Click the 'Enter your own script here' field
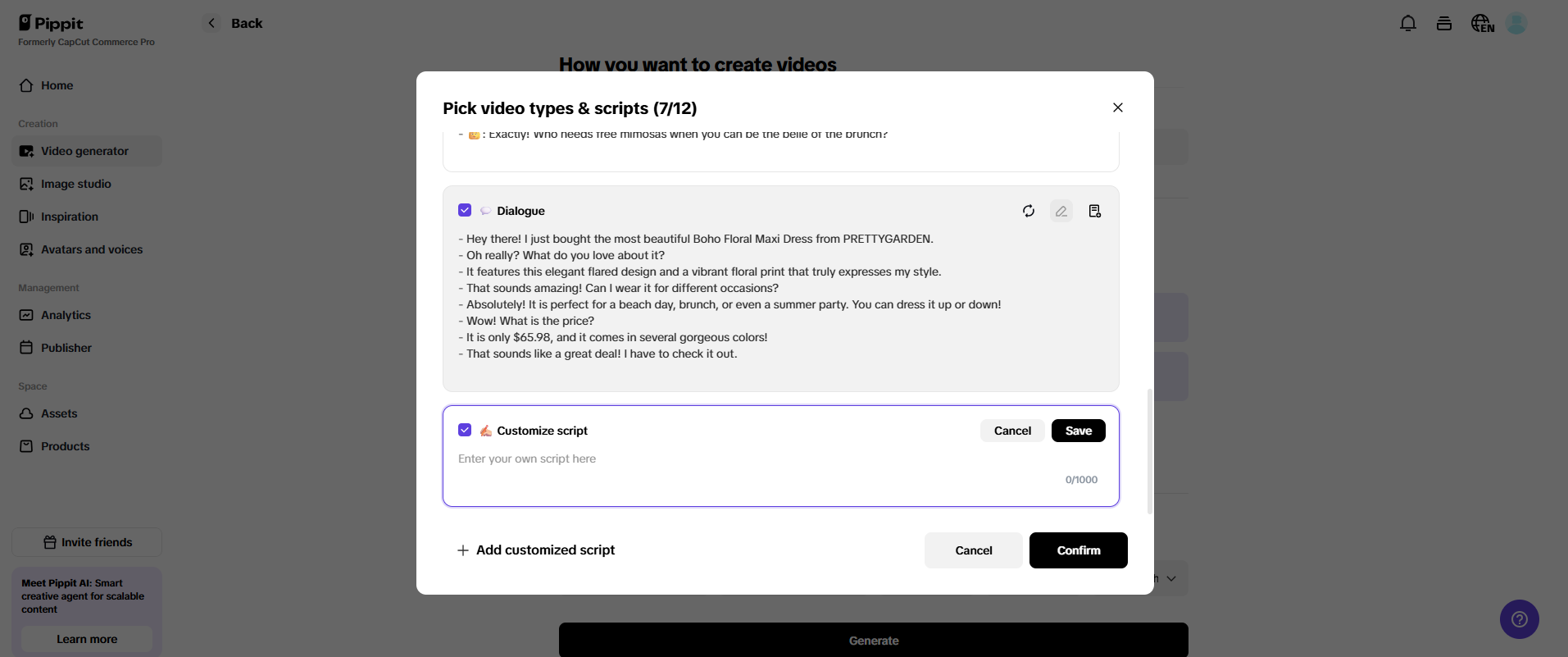Screen dimensions: 1568x657 (x=738, y=459)
